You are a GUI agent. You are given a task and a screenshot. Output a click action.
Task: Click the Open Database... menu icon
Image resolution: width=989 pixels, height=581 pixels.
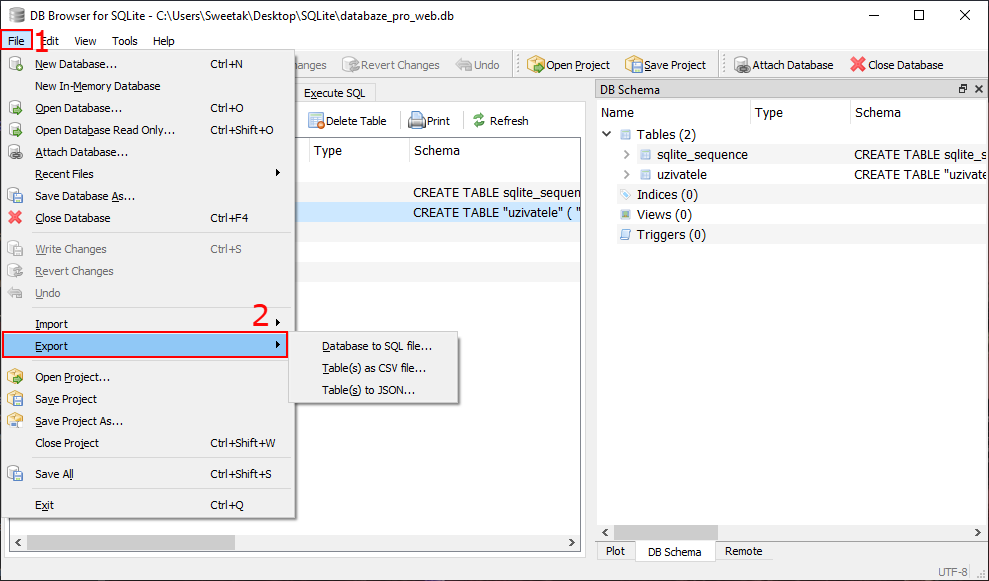(x=15, y=108)
